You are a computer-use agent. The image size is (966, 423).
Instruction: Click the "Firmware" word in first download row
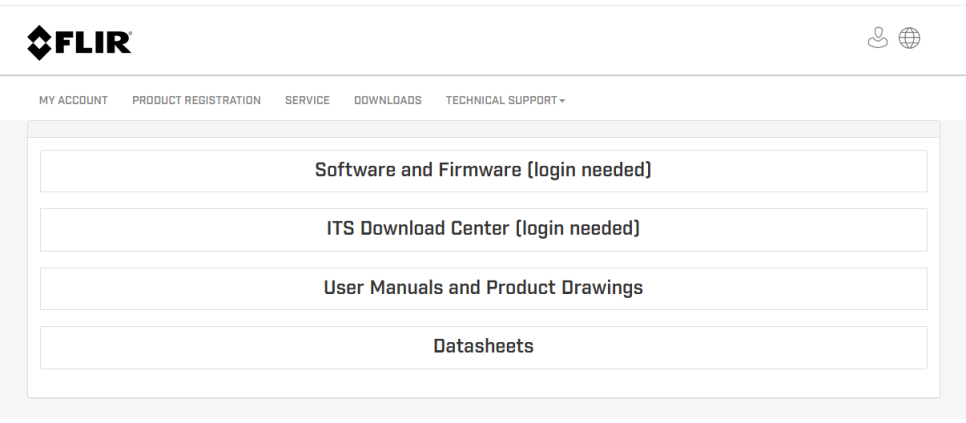(x=480, y=170)
